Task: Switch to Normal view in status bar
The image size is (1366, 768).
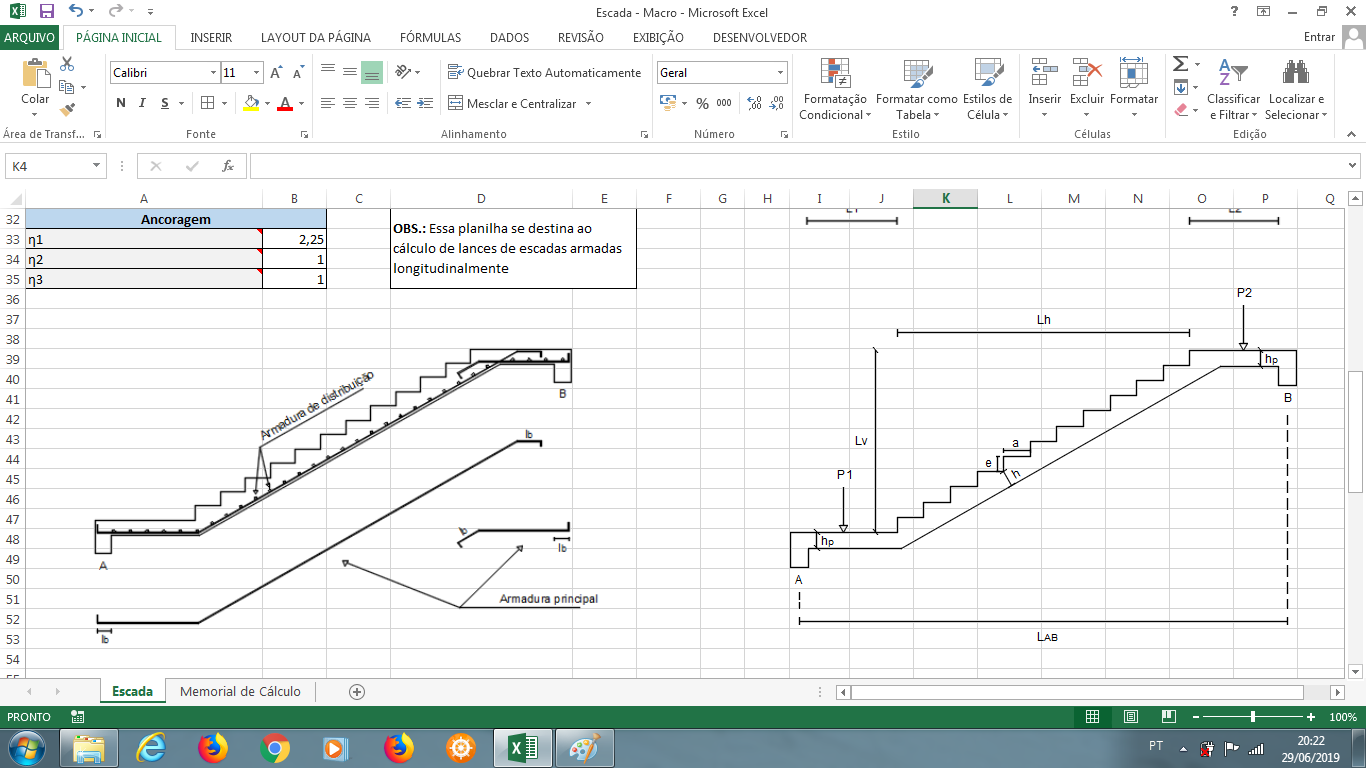Action: [1092, 717]
